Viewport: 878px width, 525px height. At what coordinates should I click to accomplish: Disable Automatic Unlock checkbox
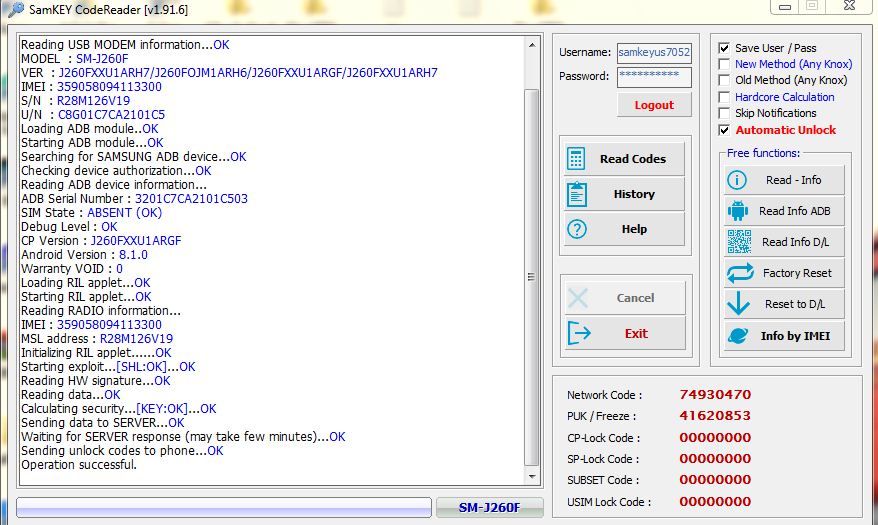click(x=724, y=130)
